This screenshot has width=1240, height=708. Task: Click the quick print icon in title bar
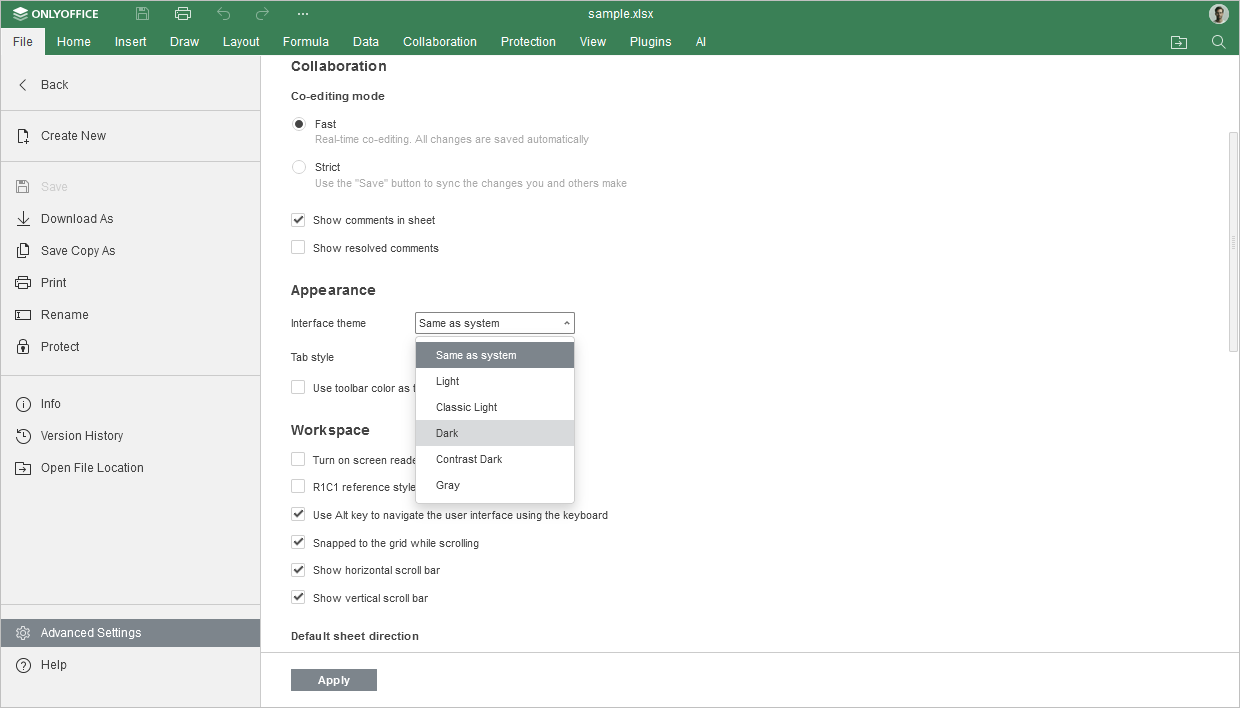[x=182, y=14]
